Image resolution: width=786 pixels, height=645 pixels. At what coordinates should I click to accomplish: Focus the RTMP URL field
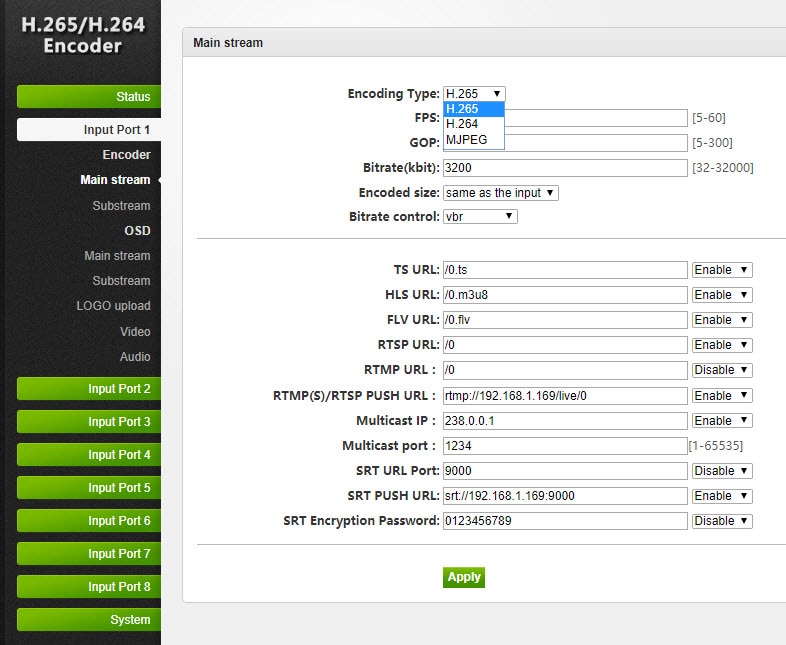[565, 370]
